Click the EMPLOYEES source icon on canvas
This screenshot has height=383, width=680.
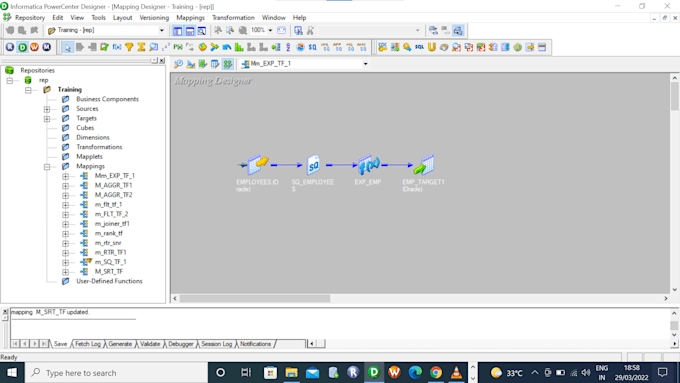tap(258, 165)
